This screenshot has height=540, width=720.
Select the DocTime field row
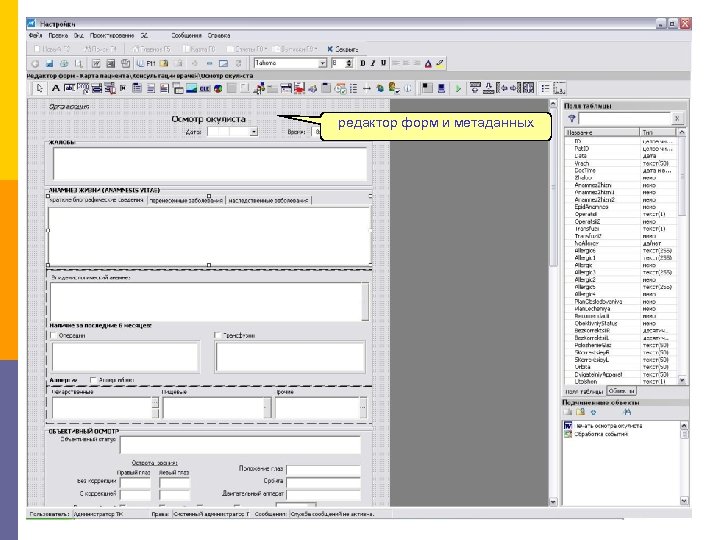pos(621,170)
